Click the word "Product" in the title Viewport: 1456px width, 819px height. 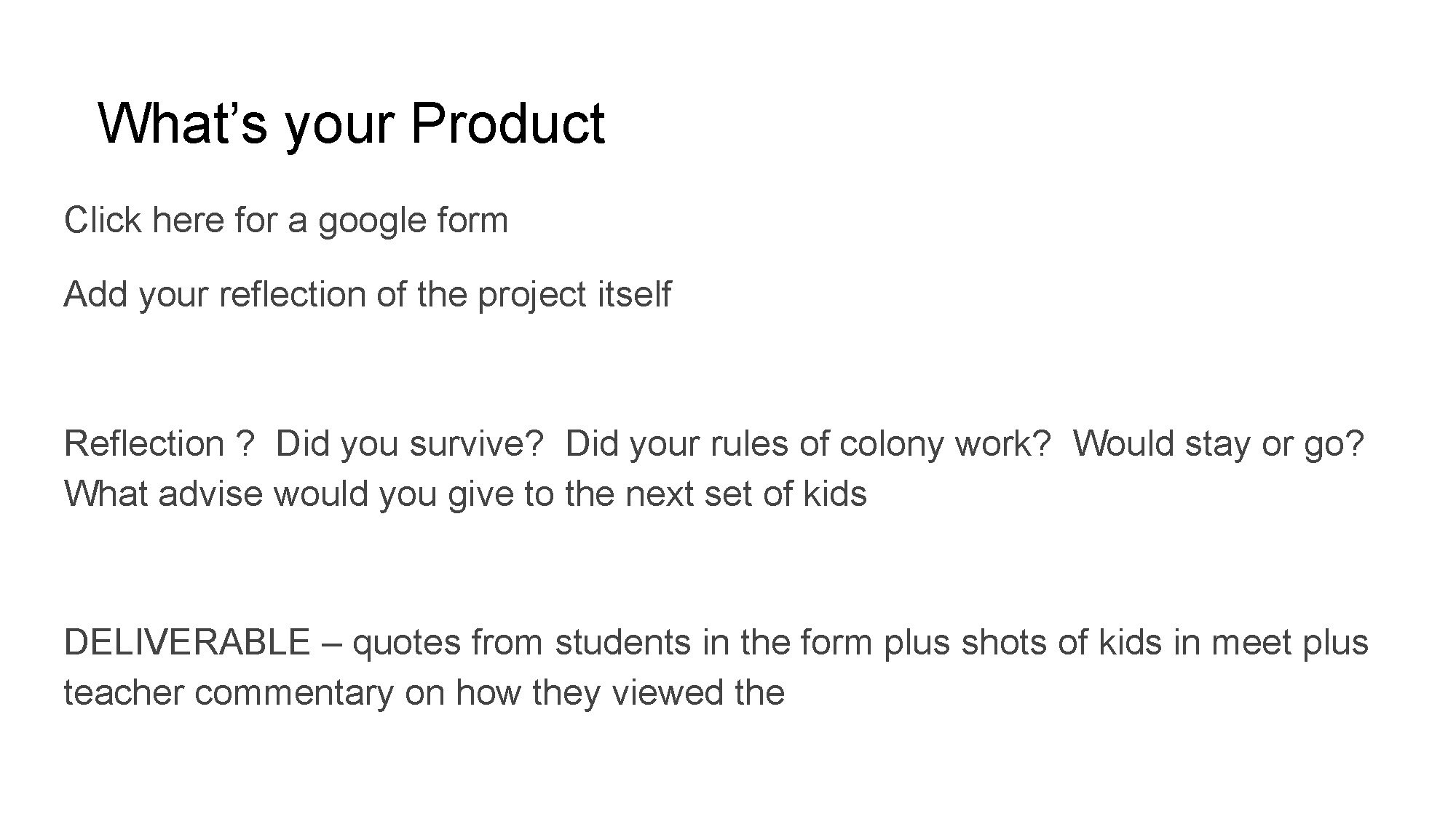(x=507, y=124)
